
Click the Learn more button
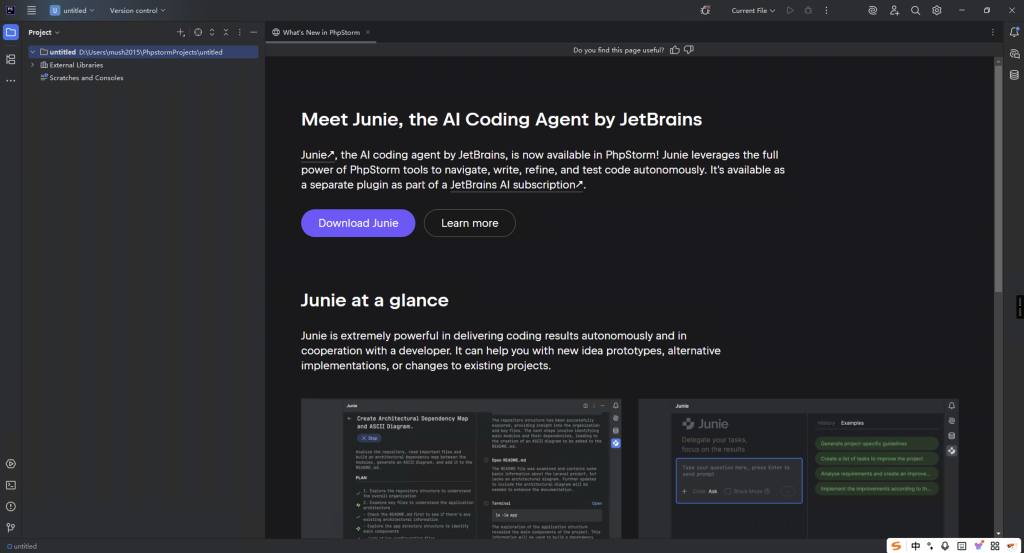tap(470, 223)
